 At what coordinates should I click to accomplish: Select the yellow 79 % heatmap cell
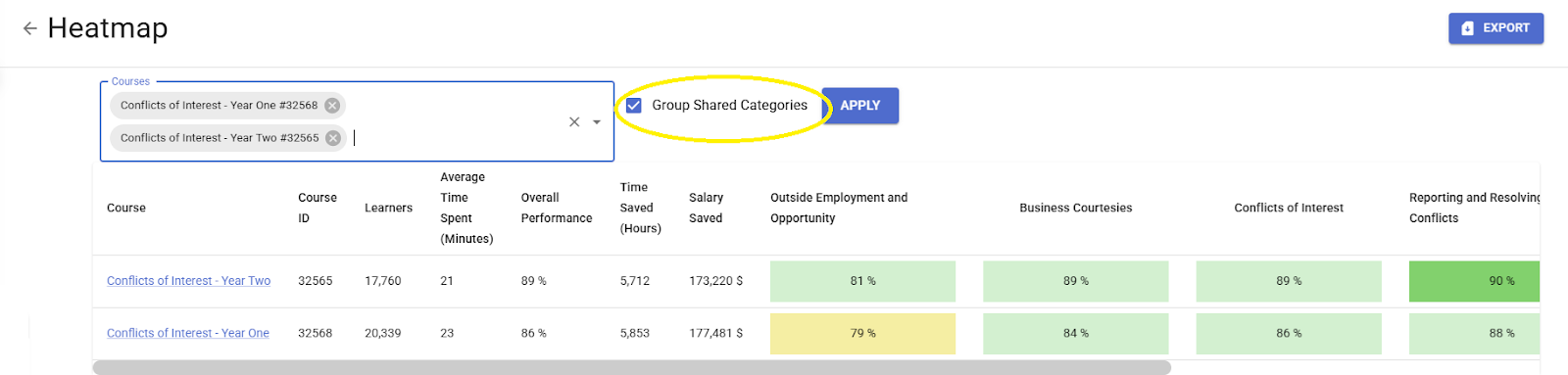coord(862,334)
